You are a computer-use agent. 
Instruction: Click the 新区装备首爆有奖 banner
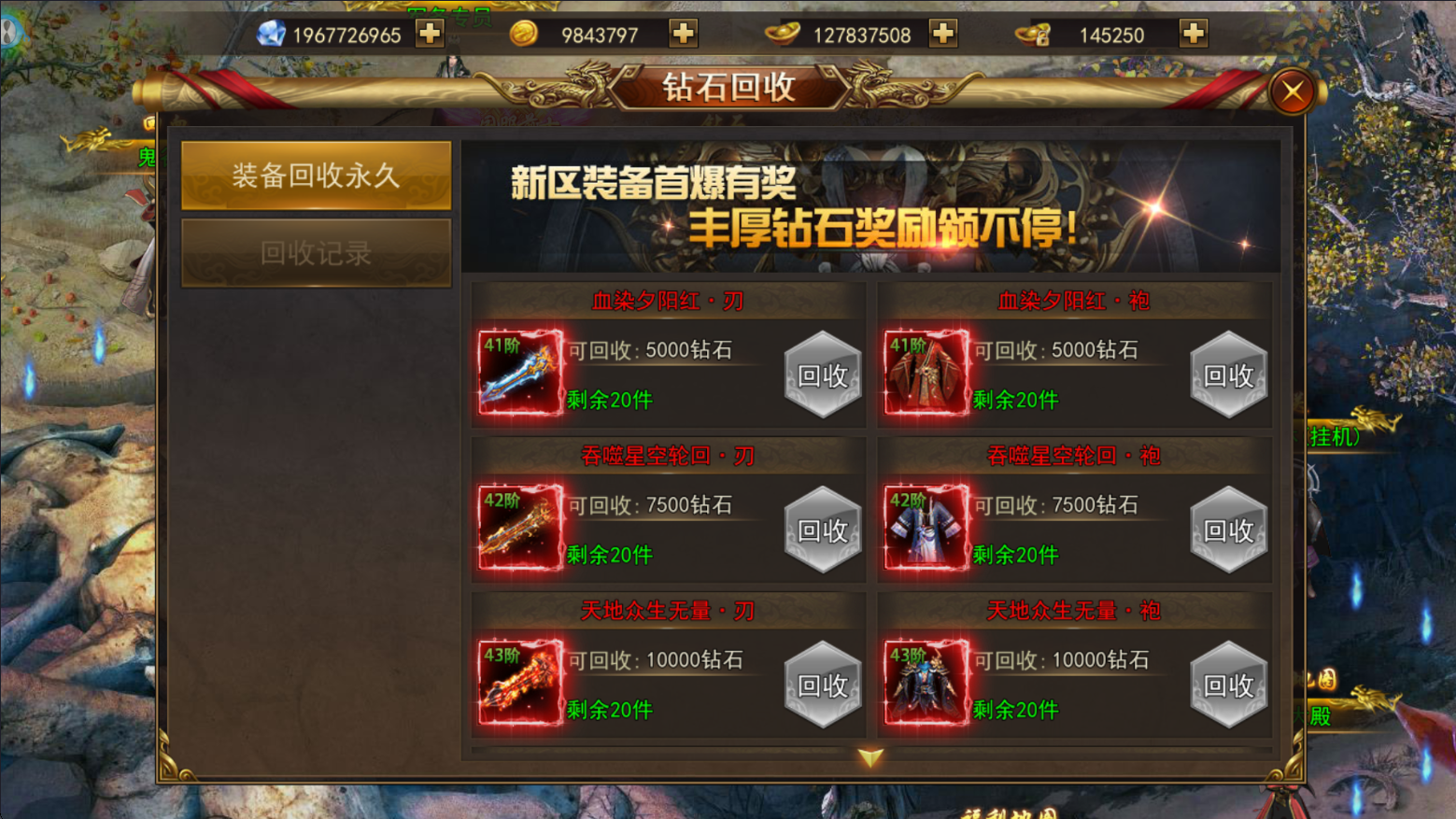point(870,206)
